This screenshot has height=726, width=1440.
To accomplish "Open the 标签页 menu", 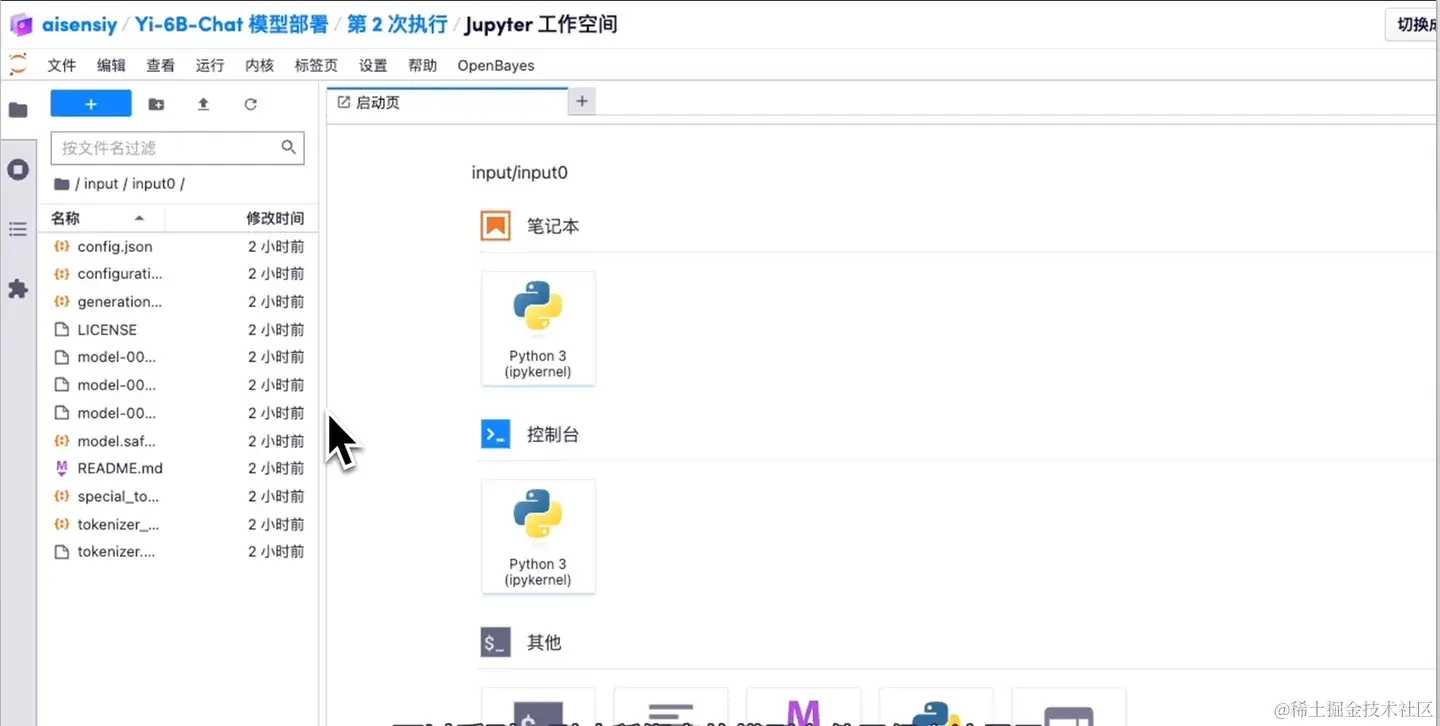I will [x=316, y=65].
